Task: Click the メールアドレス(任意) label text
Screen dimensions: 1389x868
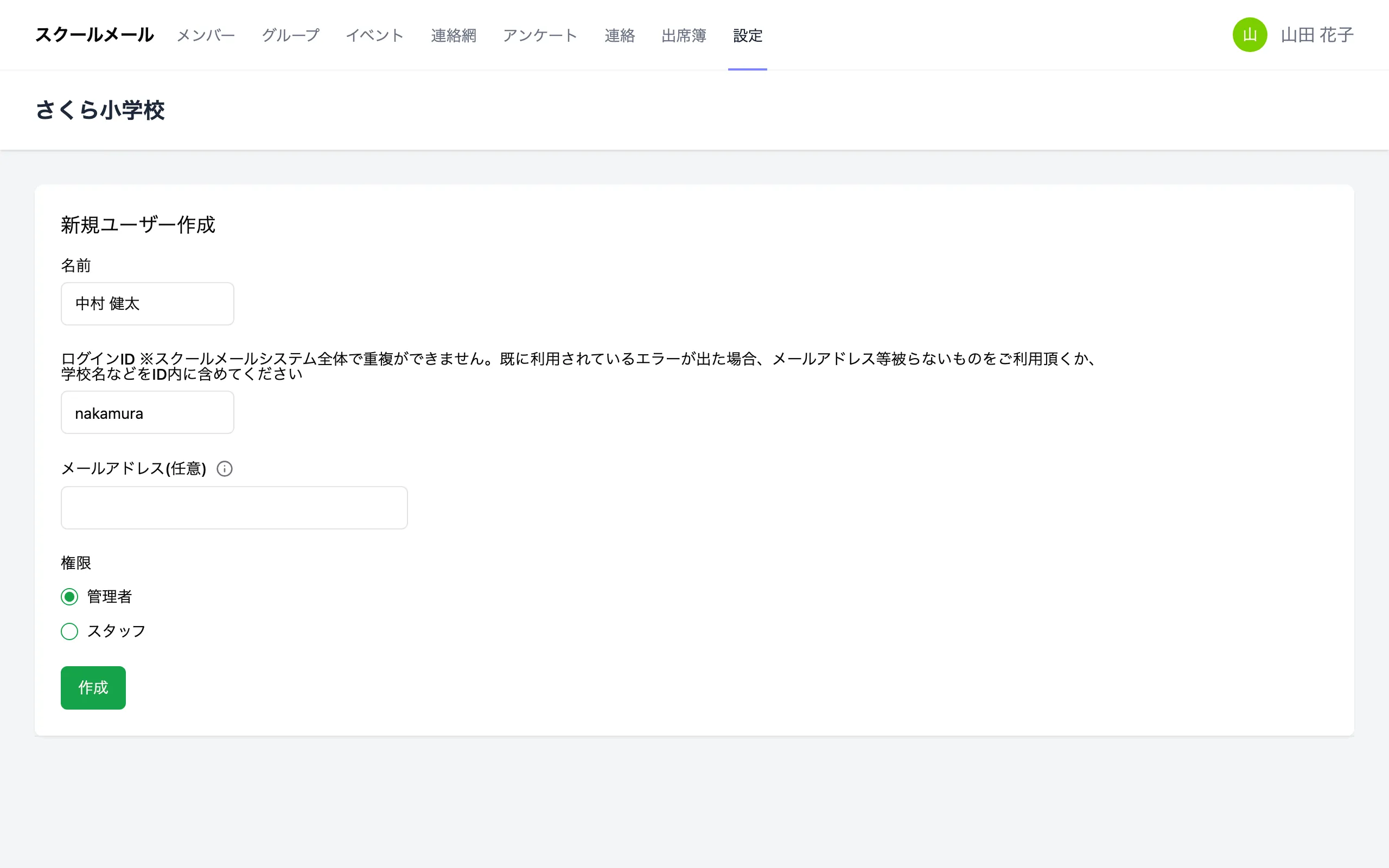Action: click(133, 469)
